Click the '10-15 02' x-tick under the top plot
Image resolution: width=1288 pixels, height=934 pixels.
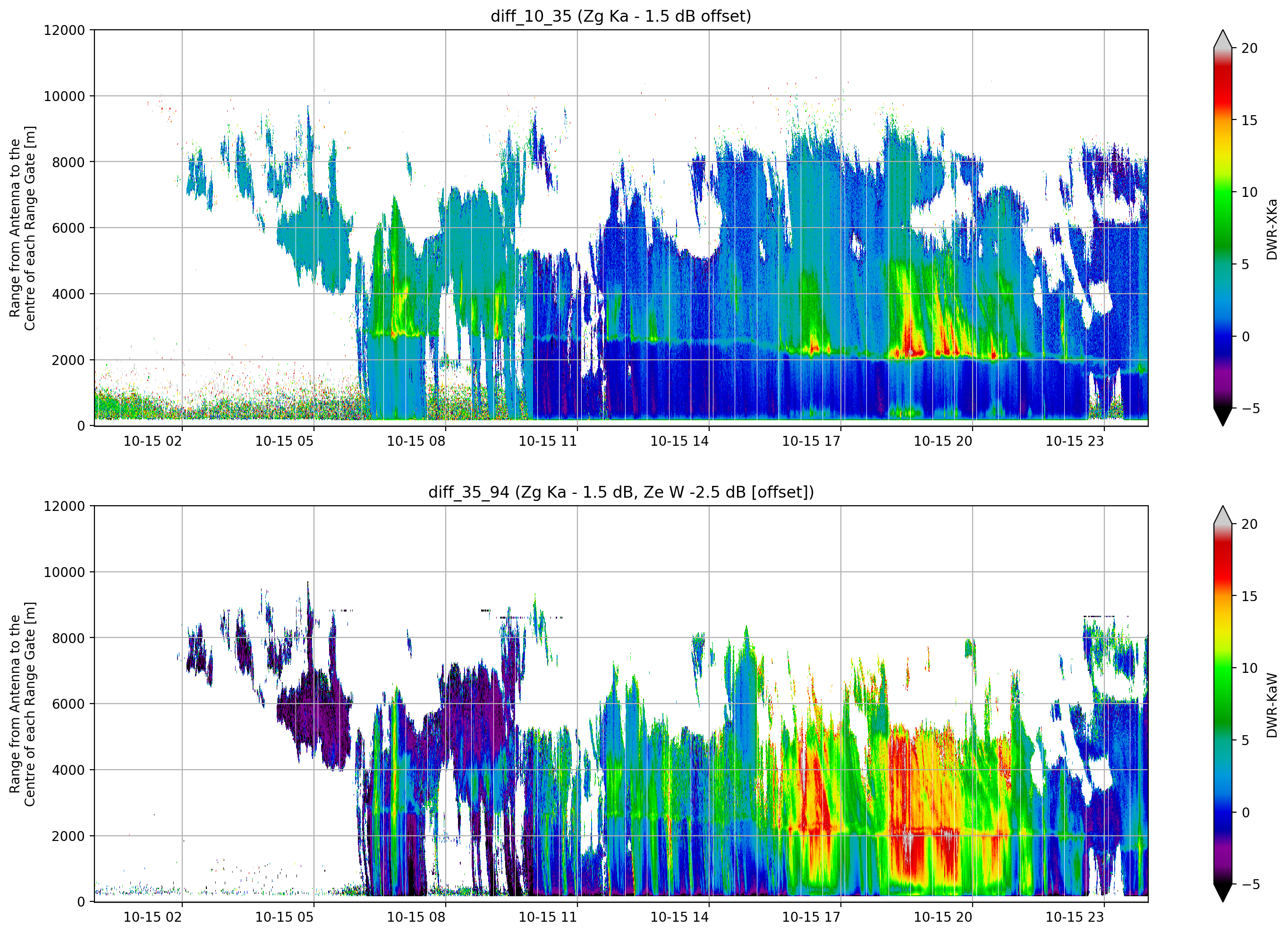click(x=153, y=442)
